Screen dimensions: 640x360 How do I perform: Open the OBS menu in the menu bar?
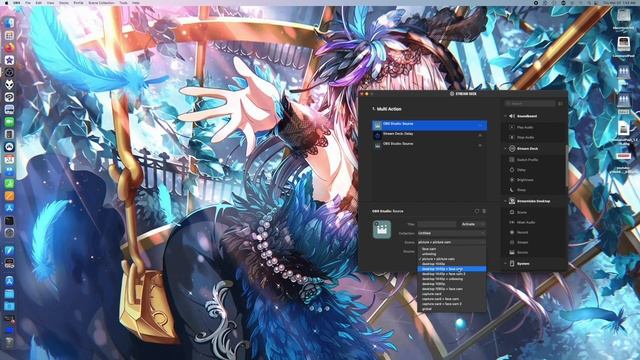(x=16, y=2)
